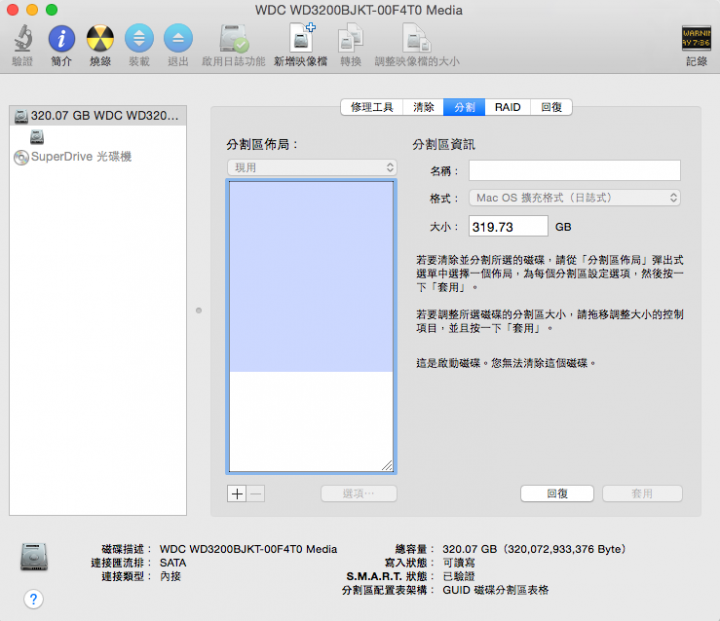Image resolution: width=720 pixels, height=621 pixels.
Task: Add a partition with the plus button
Action: (237, 494)
